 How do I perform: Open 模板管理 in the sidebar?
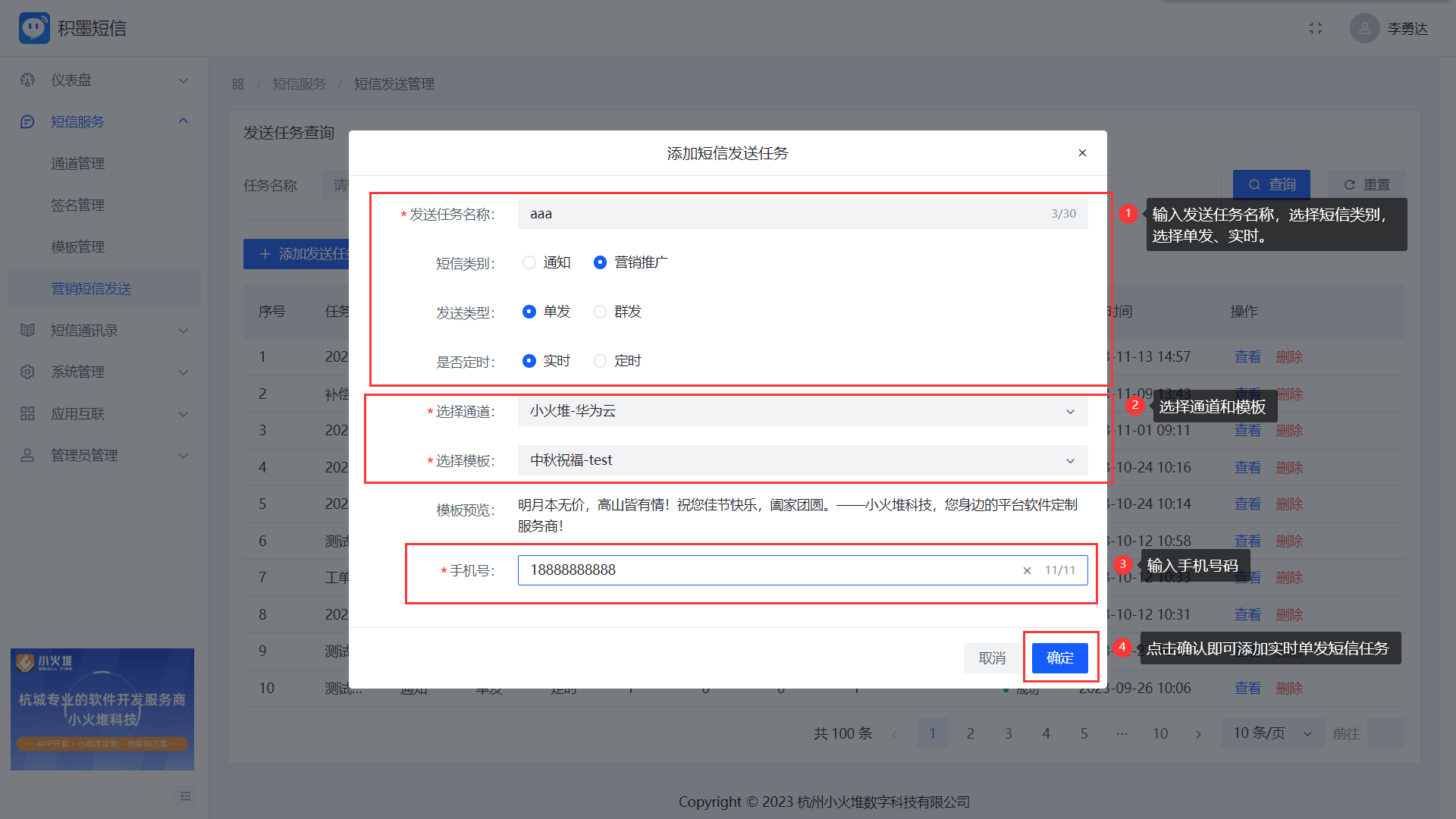coord(77,247)
